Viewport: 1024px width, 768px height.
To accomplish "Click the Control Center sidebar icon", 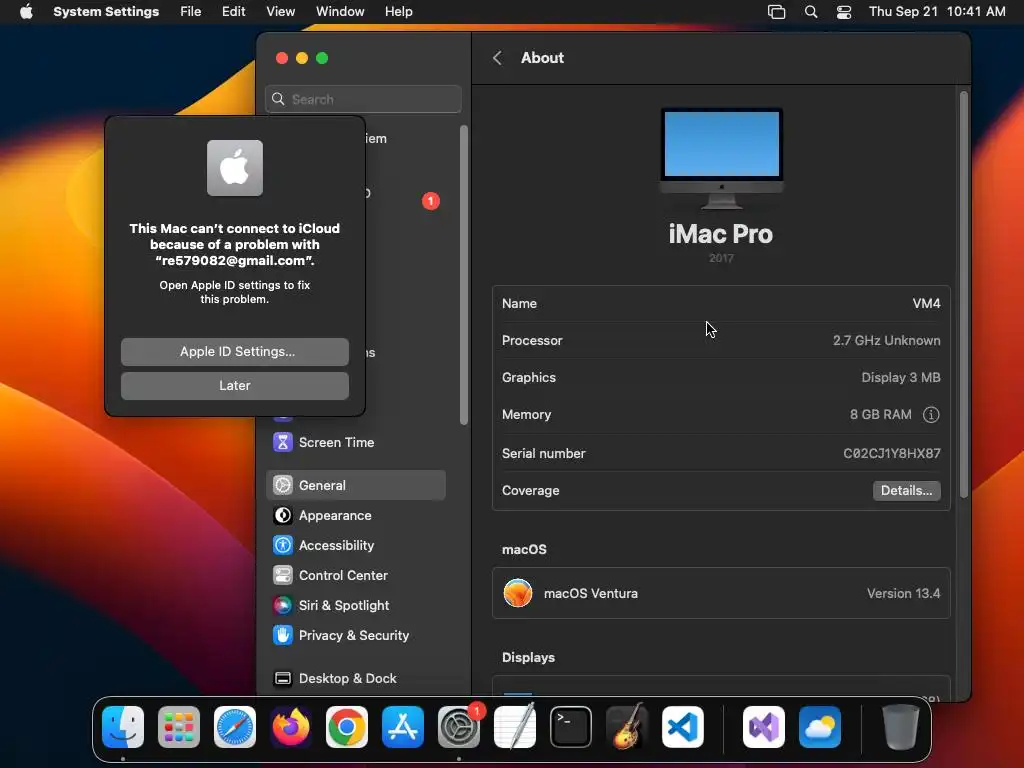I will point(283,575).
